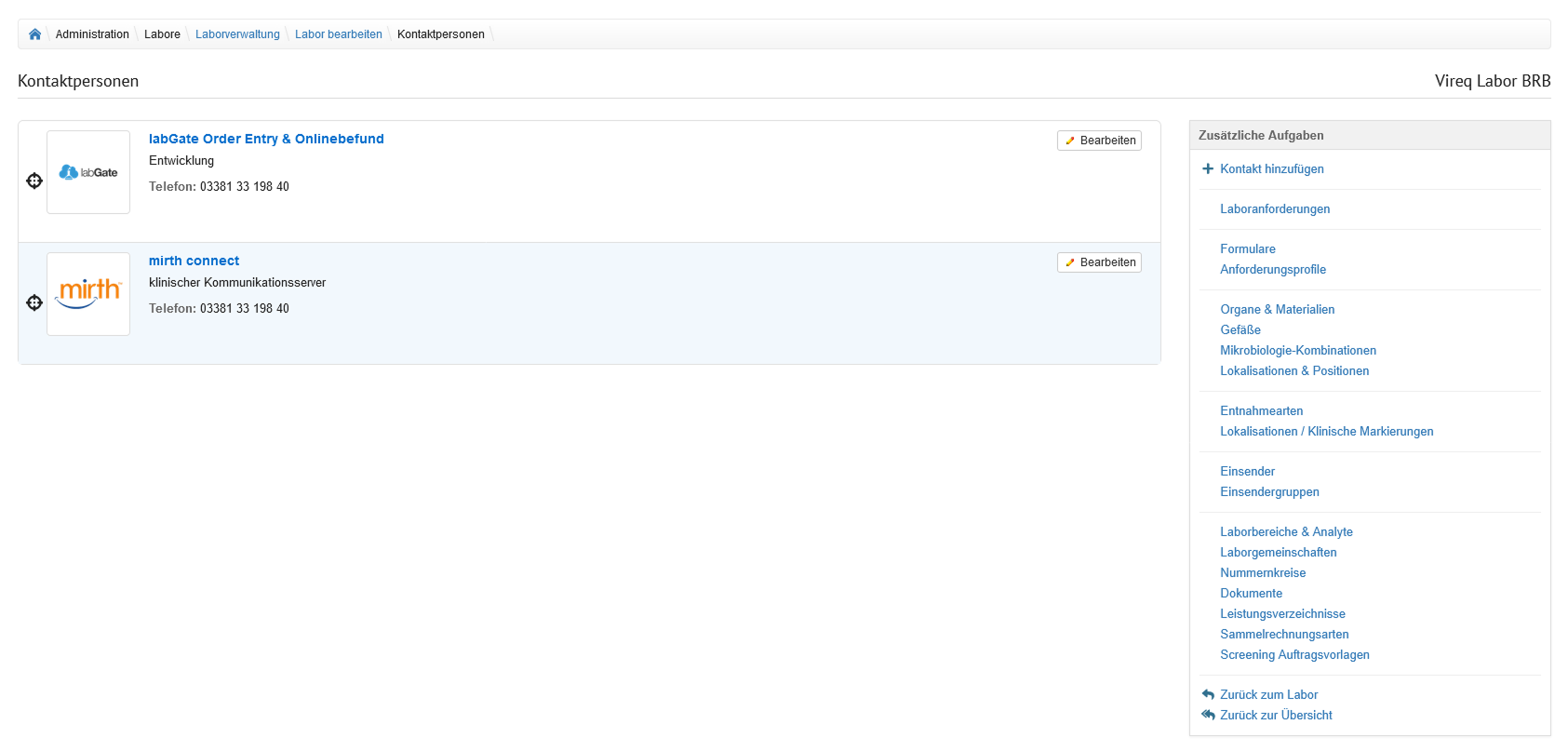Click the arrow icon beside Zurück zum Labor
Screen dimensions: 1568x751
[1208, 694]
